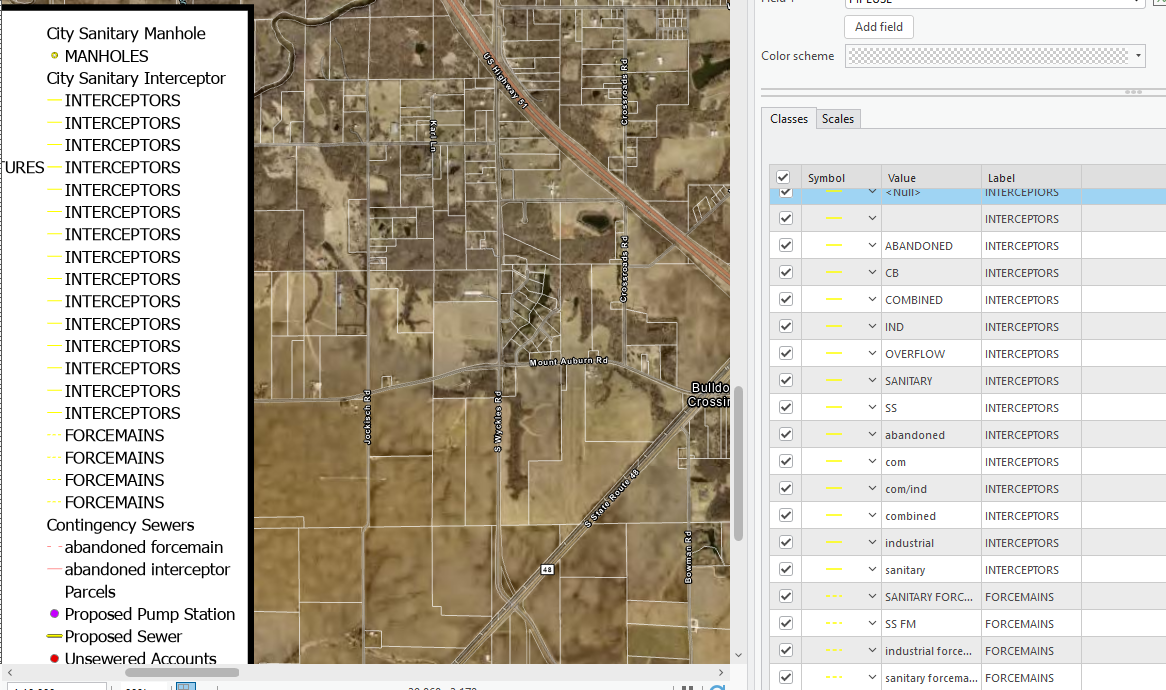Click the line symbol for COMBINED value

pyautogui.click(x=834, y=300)
